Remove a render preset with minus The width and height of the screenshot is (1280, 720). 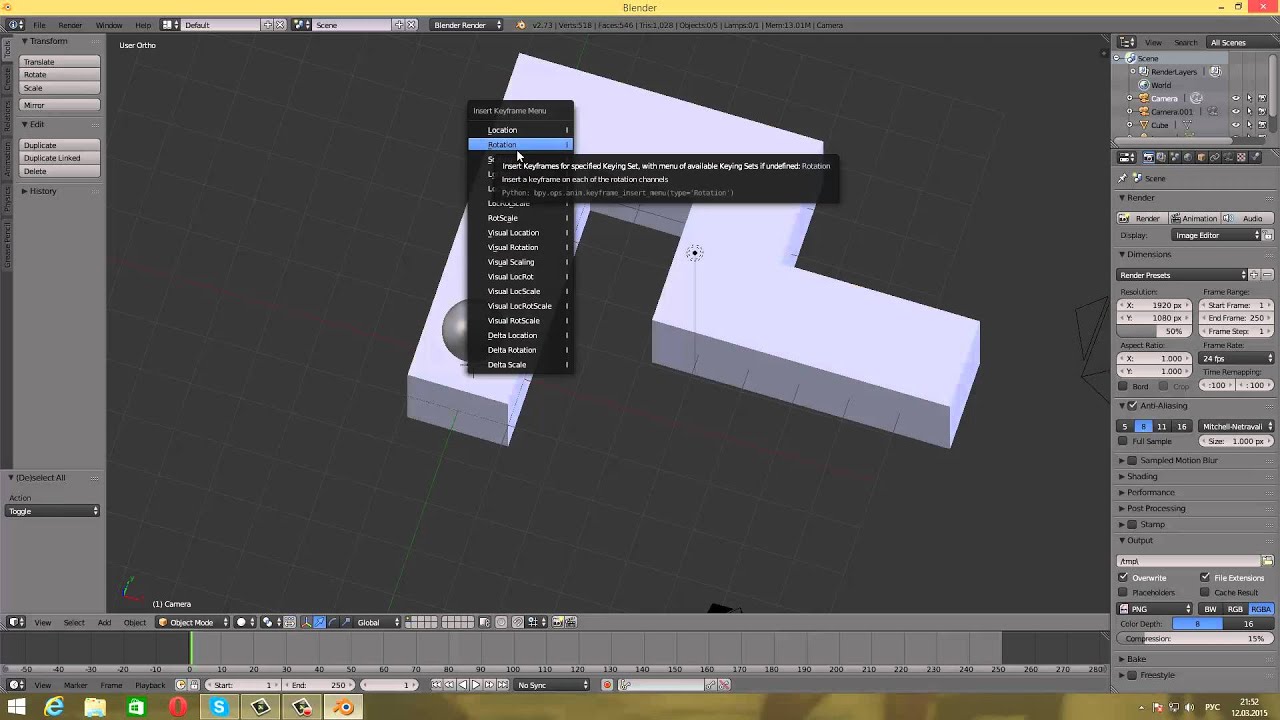point(1268,275)
